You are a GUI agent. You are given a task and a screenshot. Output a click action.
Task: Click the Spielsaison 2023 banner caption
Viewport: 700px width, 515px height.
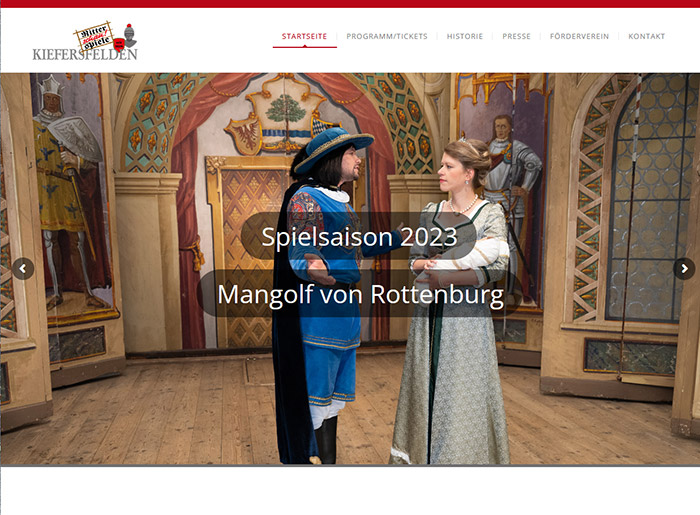[x=359, y=237]
